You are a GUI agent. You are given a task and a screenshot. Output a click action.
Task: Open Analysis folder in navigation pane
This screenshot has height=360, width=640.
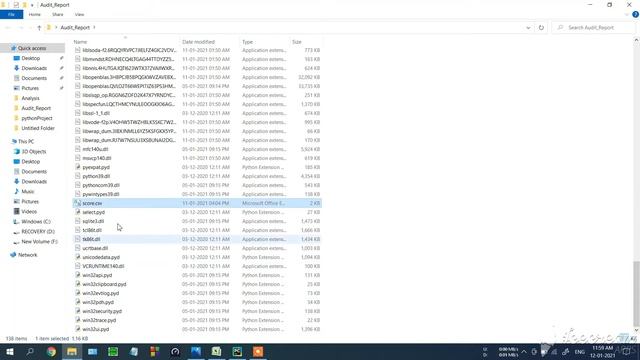[x=30, y=98]
